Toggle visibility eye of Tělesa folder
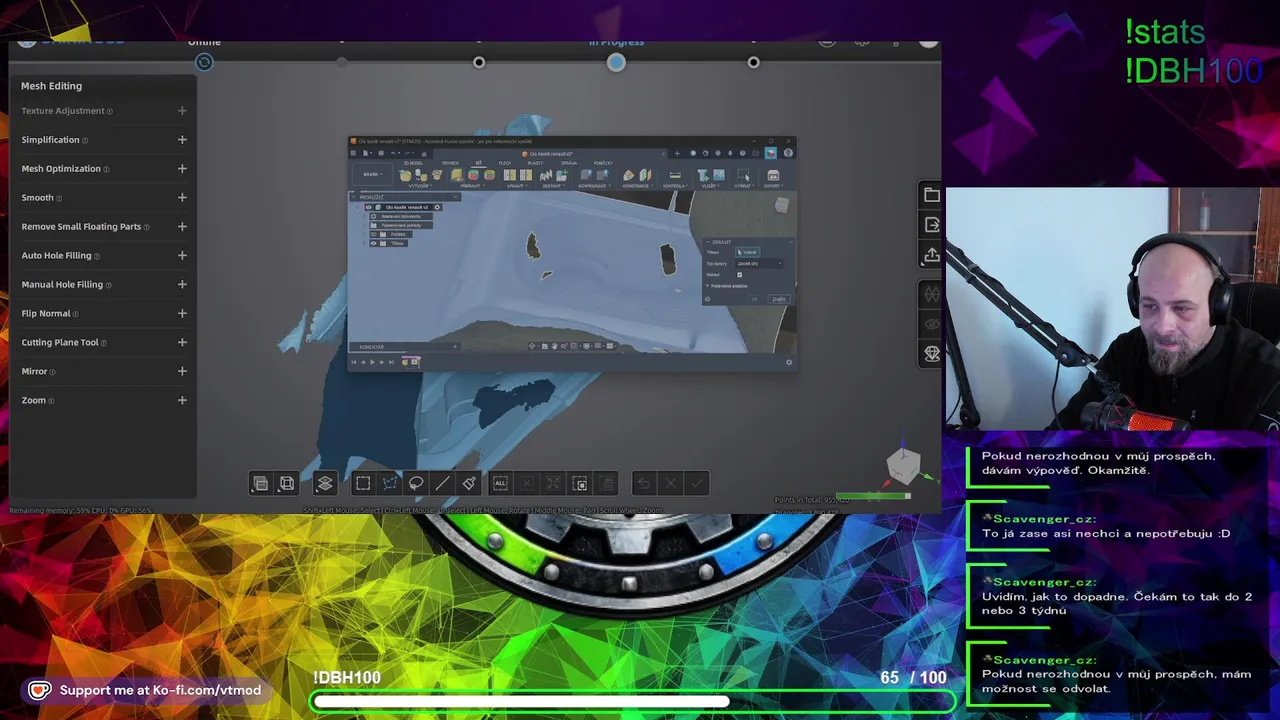The height and width of the screenshot is (720, 1280). 373,243
